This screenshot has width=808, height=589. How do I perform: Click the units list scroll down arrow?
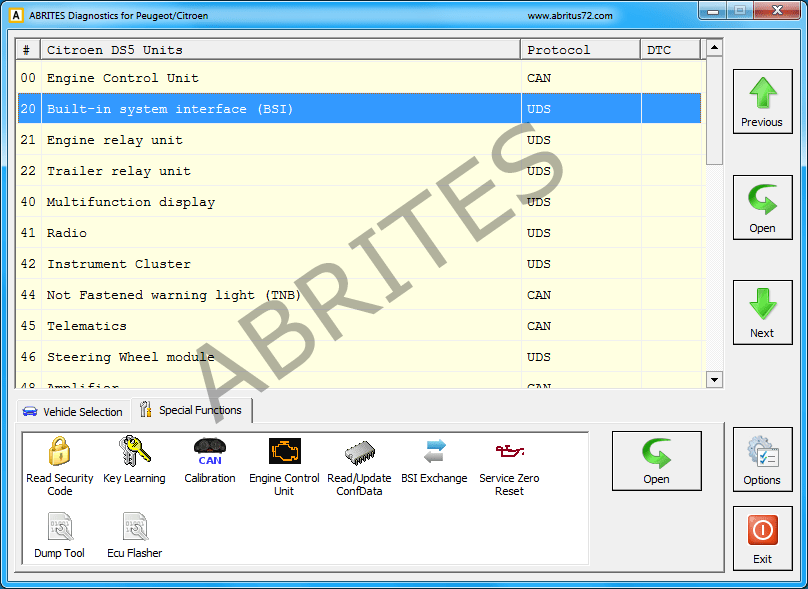[714, 380]
